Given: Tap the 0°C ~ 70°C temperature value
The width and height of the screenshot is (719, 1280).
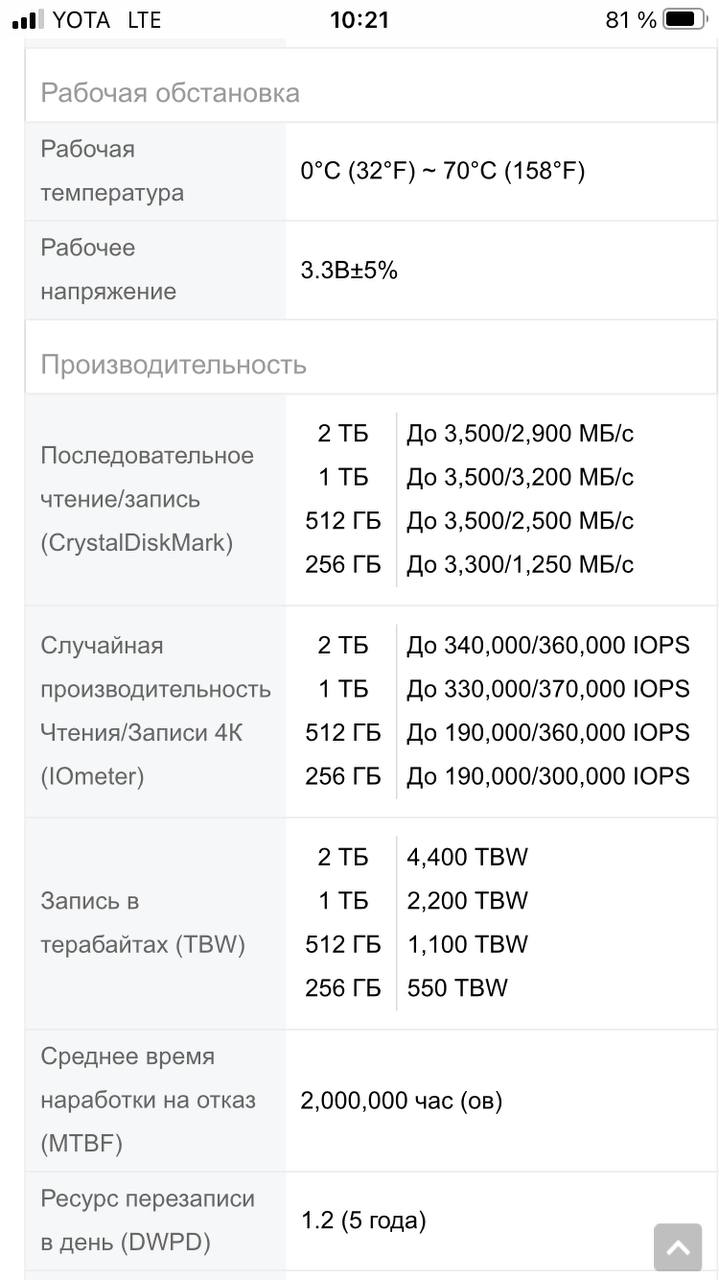Looking at the screenshot, I should (442, 171).
